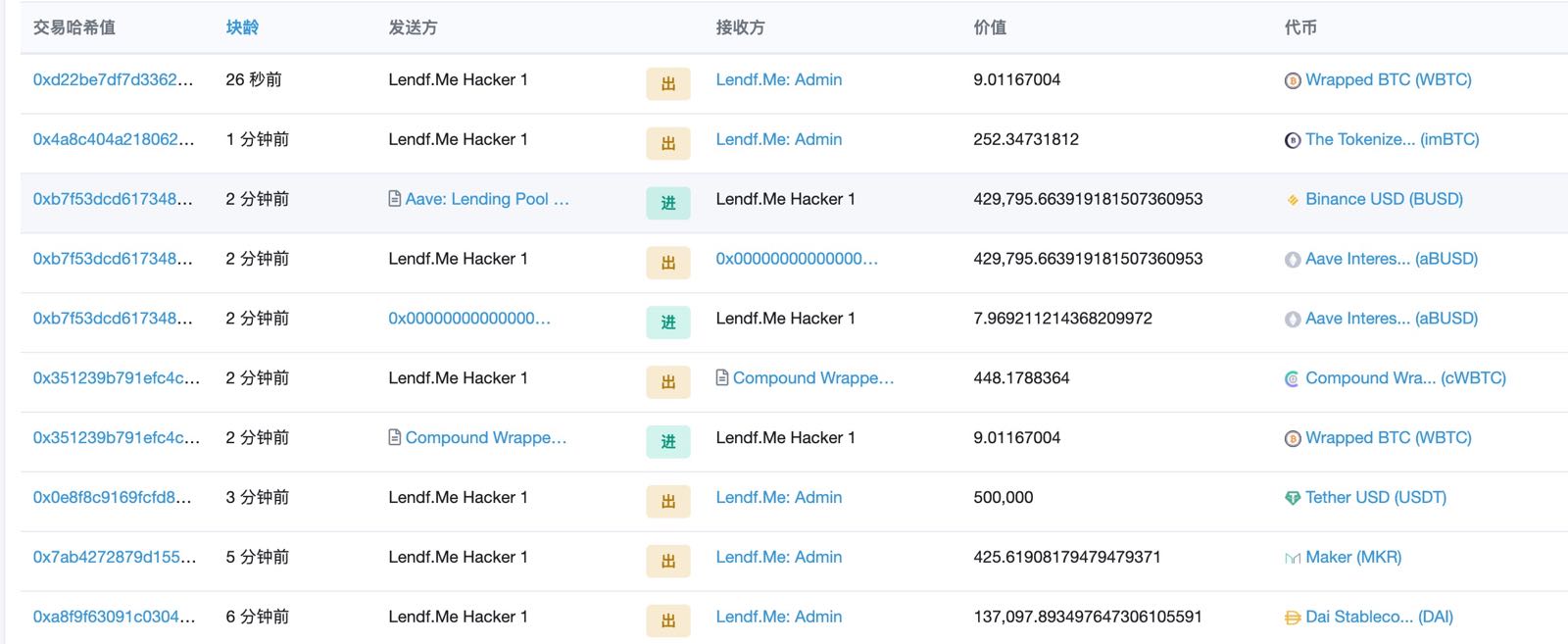Image resolution: width=1568 pixels, height=644 pixels.
Task: Open the Compound Wrappe… receiver link
Action: 813,377
